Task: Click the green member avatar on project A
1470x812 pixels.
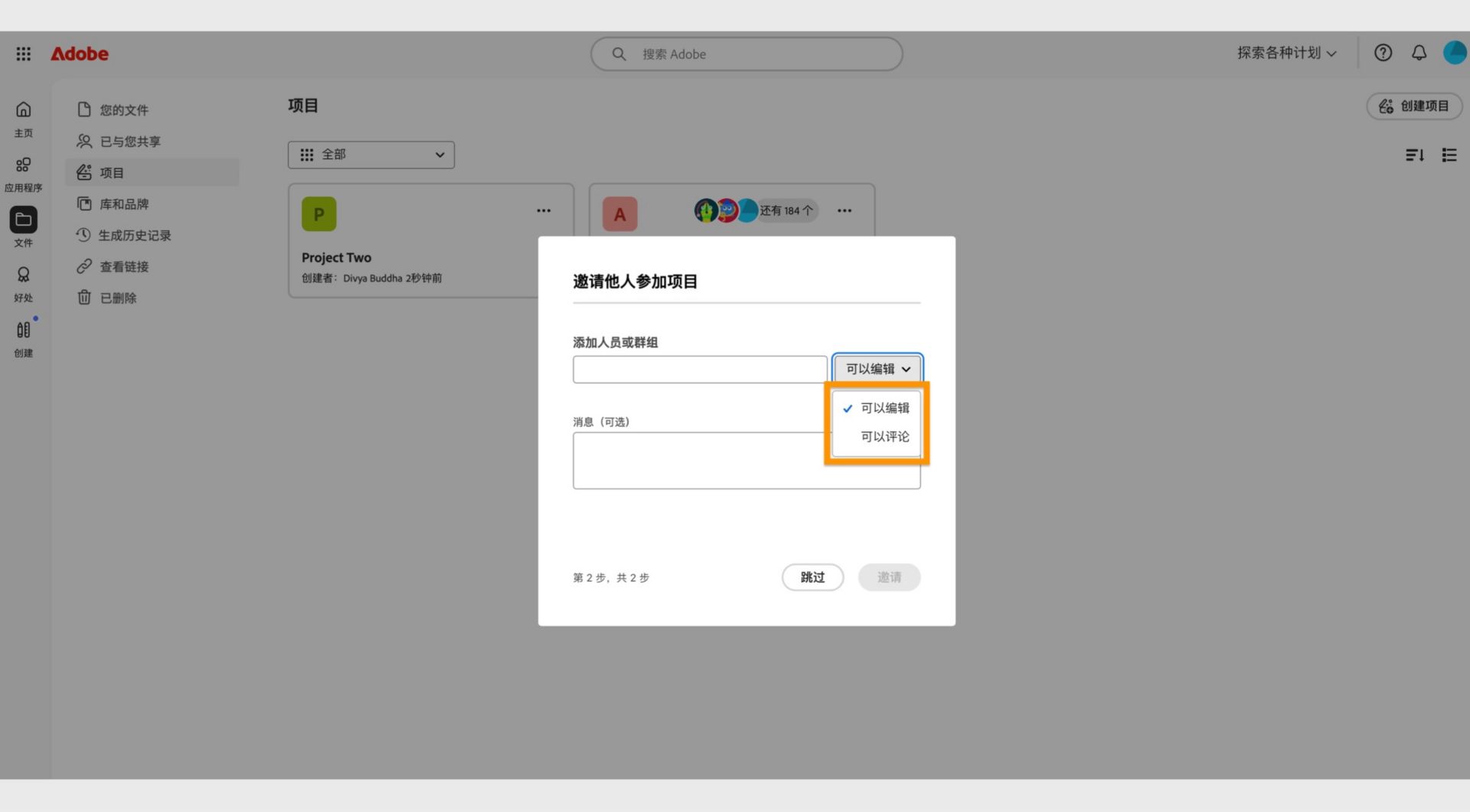Action: tap(705, 210)
